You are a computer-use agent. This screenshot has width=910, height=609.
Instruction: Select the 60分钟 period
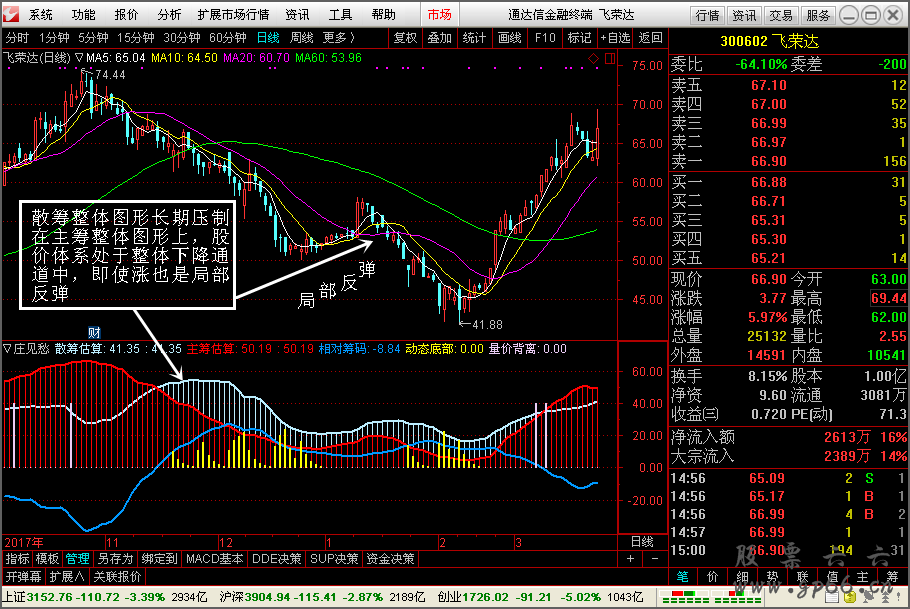228,38
